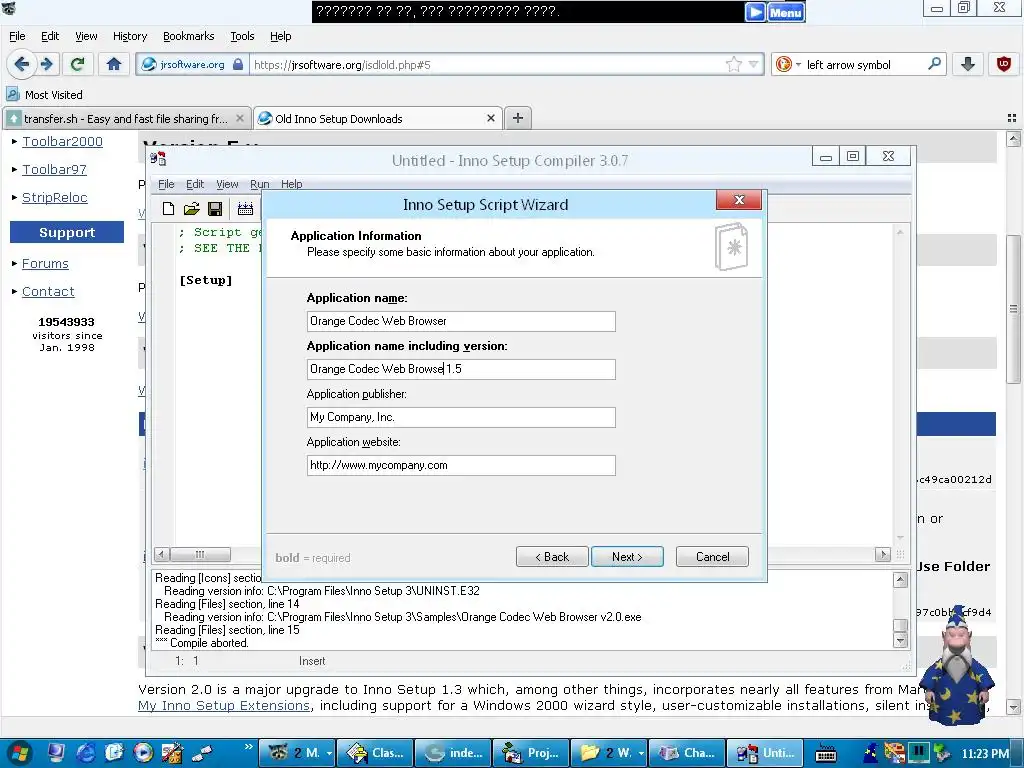1024x768 pixels.
Task: Open the Forums link in the sidebar
Action: point(45,264)
